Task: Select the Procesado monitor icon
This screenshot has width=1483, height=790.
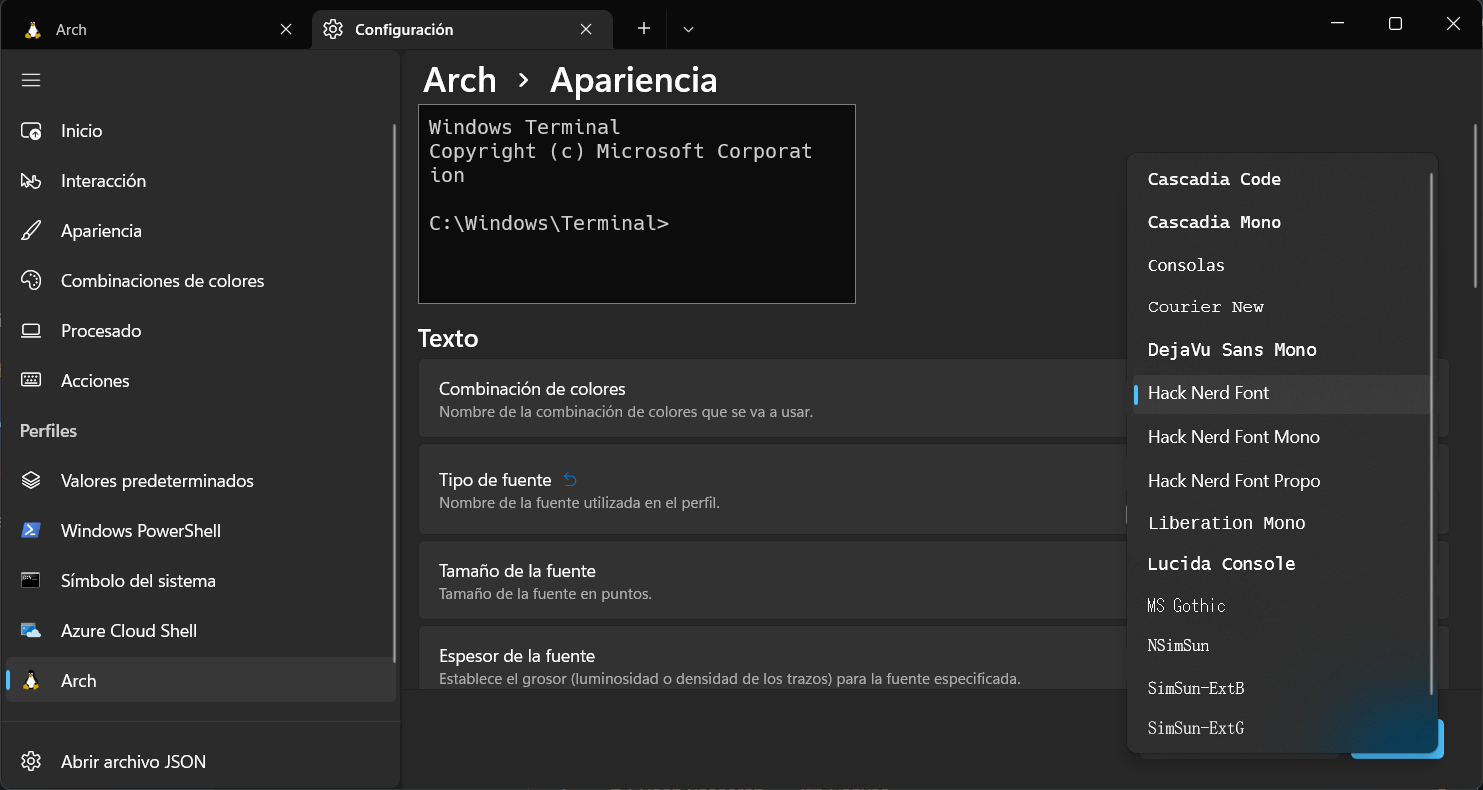Action: pos(31,331)
